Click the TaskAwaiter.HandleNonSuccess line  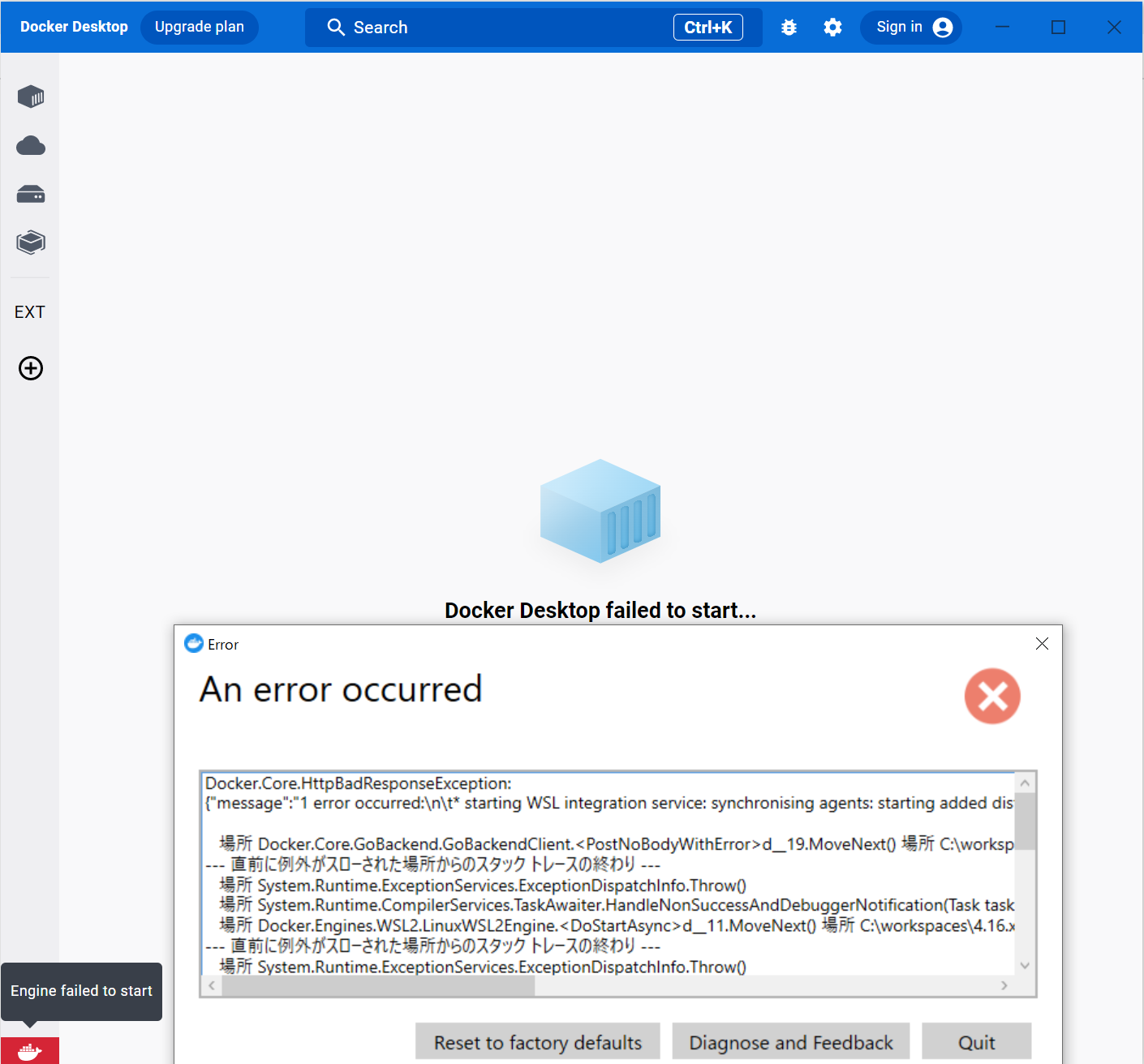click(617, 905)
